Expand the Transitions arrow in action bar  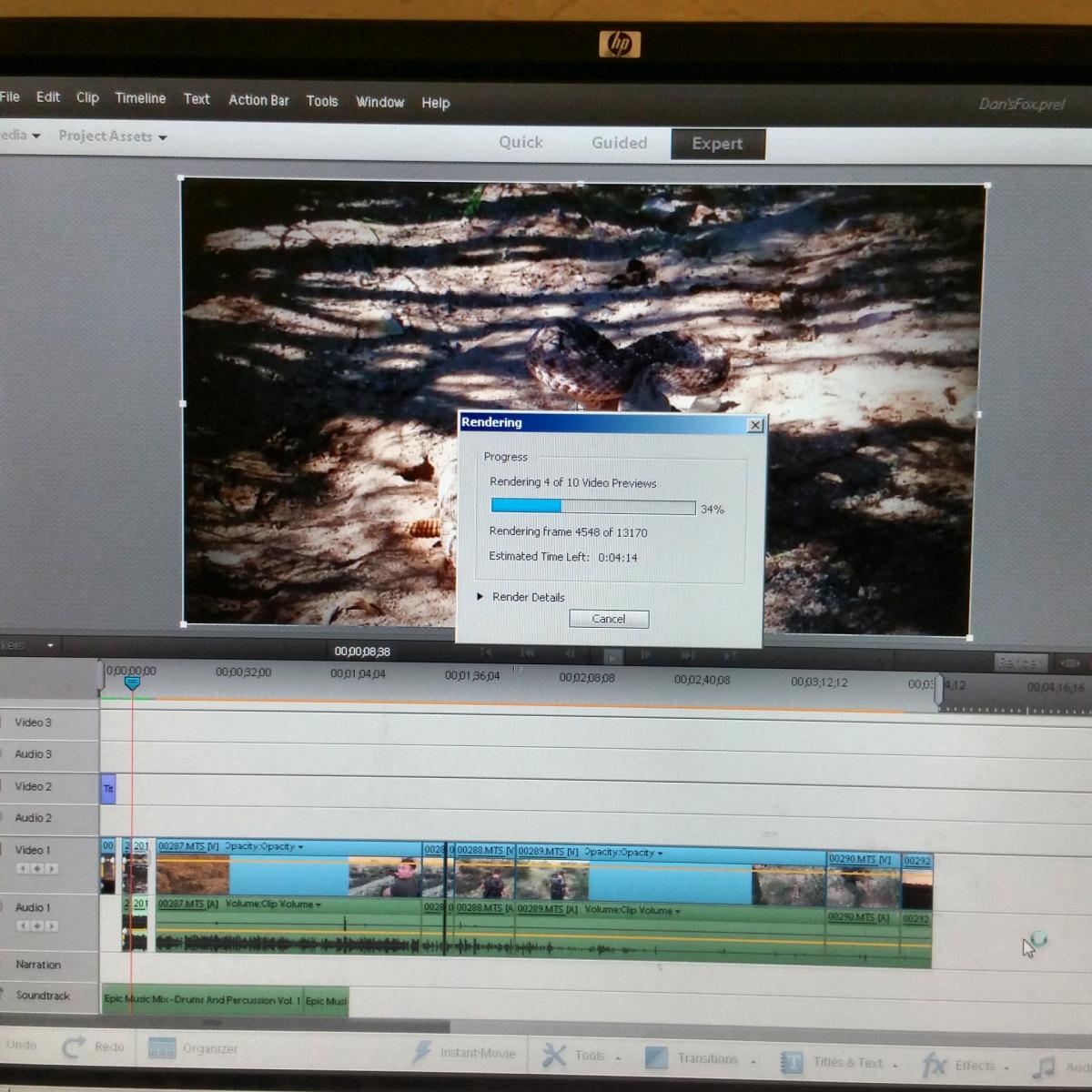click(753, 1061)
